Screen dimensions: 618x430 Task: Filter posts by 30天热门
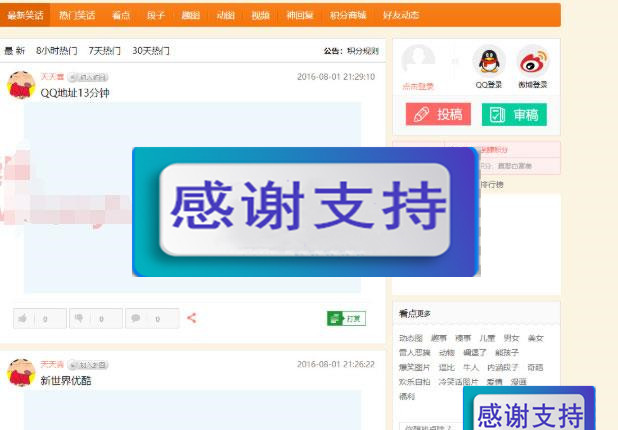tap(151, 50)
